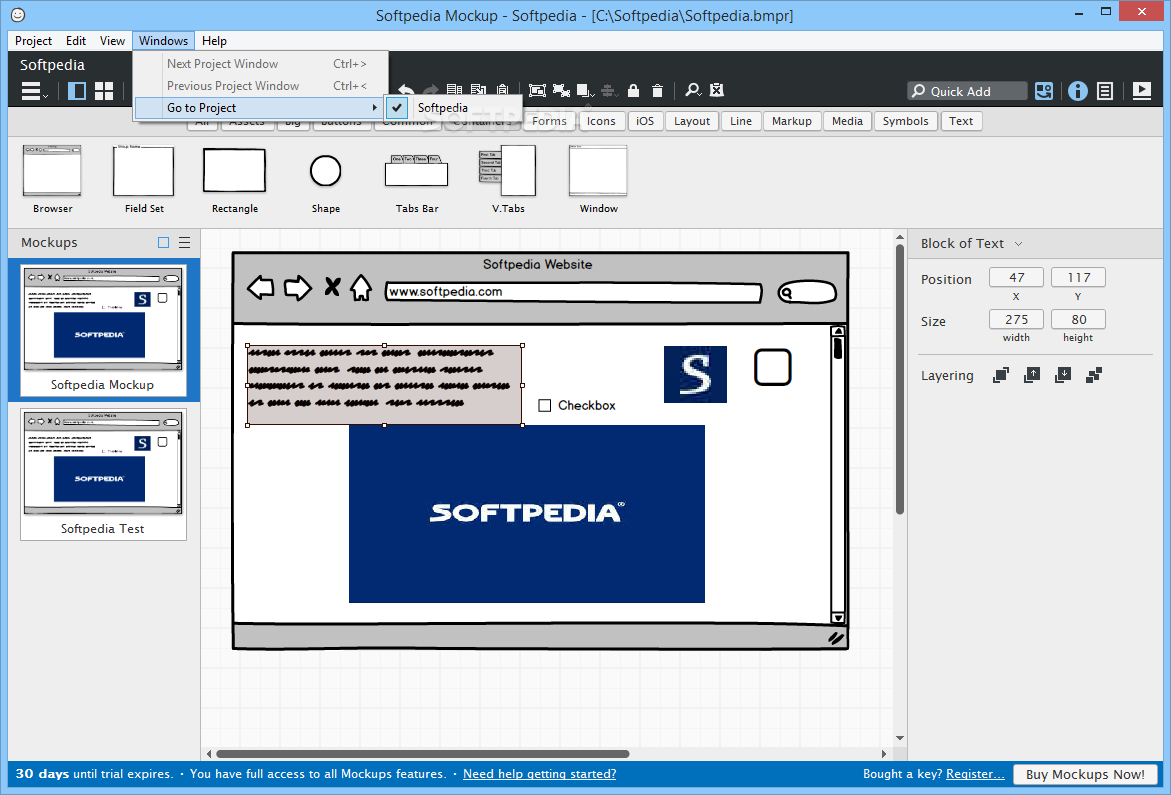The height and width of the screenshot is (795, 1171).
Task: Select the small S logo image on canvas
Action: tap(695, 374)
